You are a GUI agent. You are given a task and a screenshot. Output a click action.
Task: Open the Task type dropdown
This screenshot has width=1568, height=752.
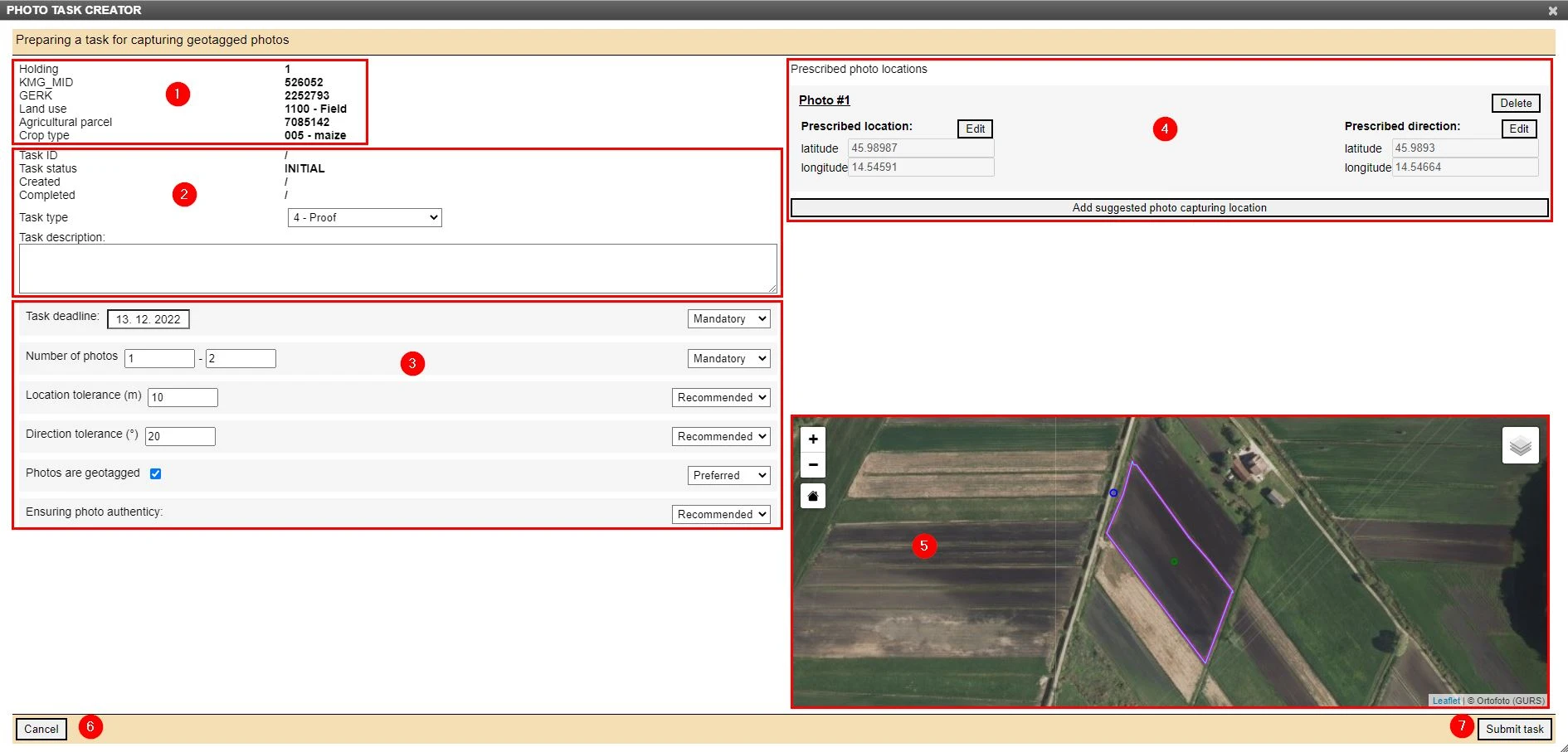click(364, 217)
